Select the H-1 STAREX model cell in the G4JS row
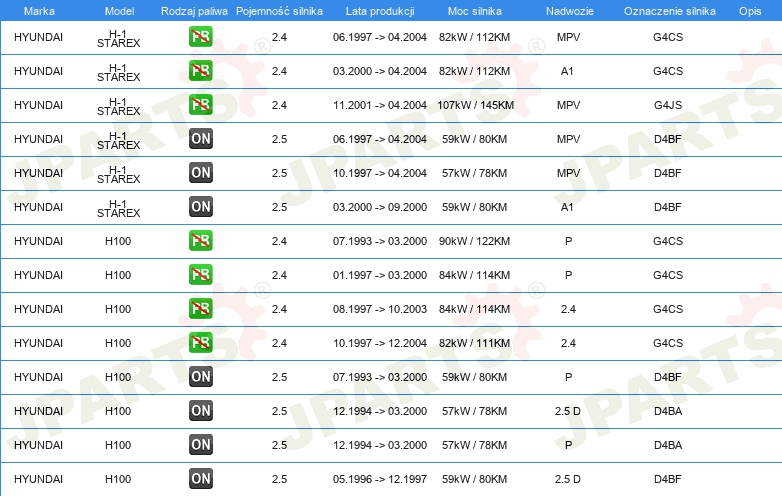 click(119, 106)
